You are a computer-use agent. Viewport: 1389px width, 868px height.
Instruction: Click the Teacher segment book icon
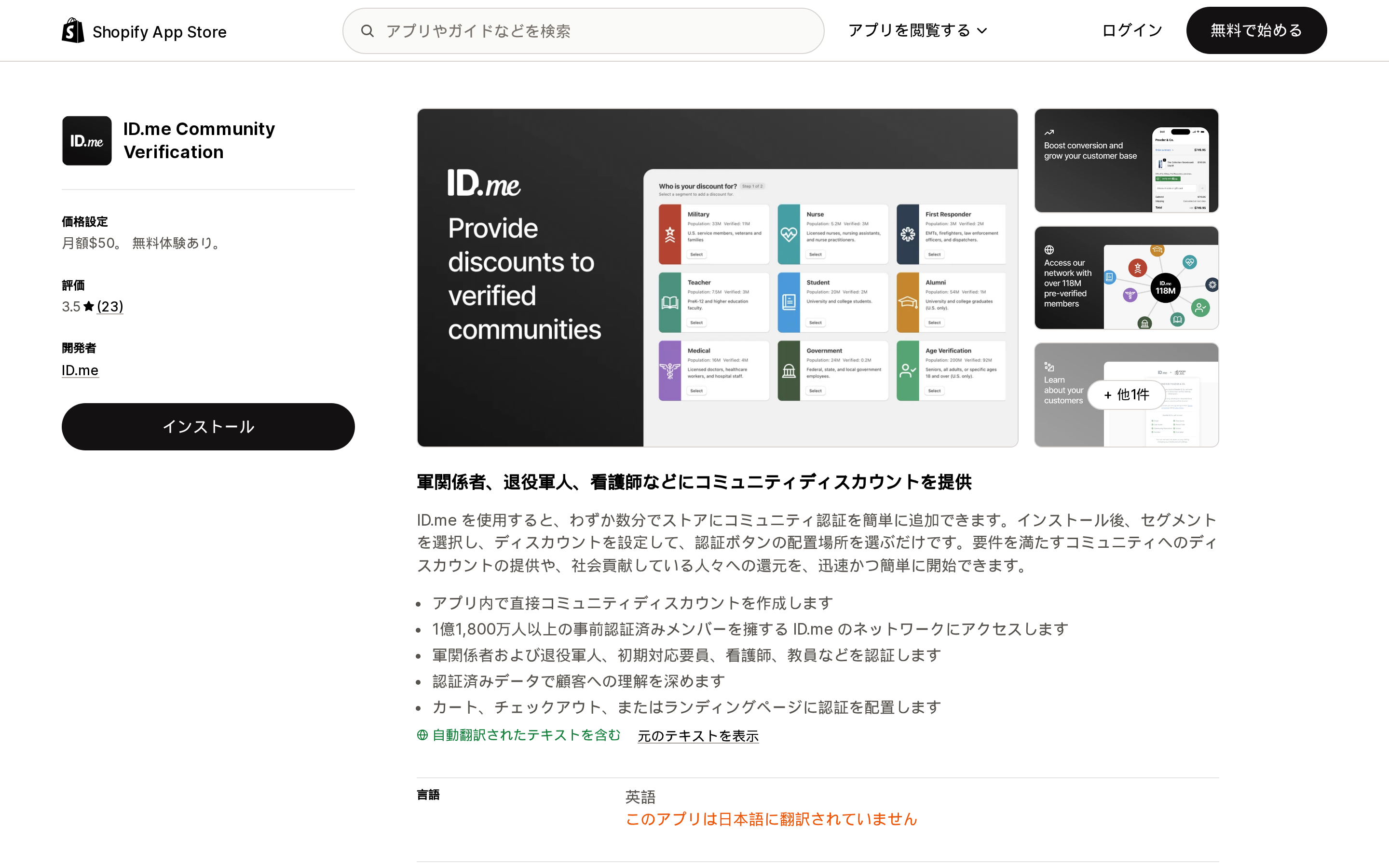click(670, 302)
